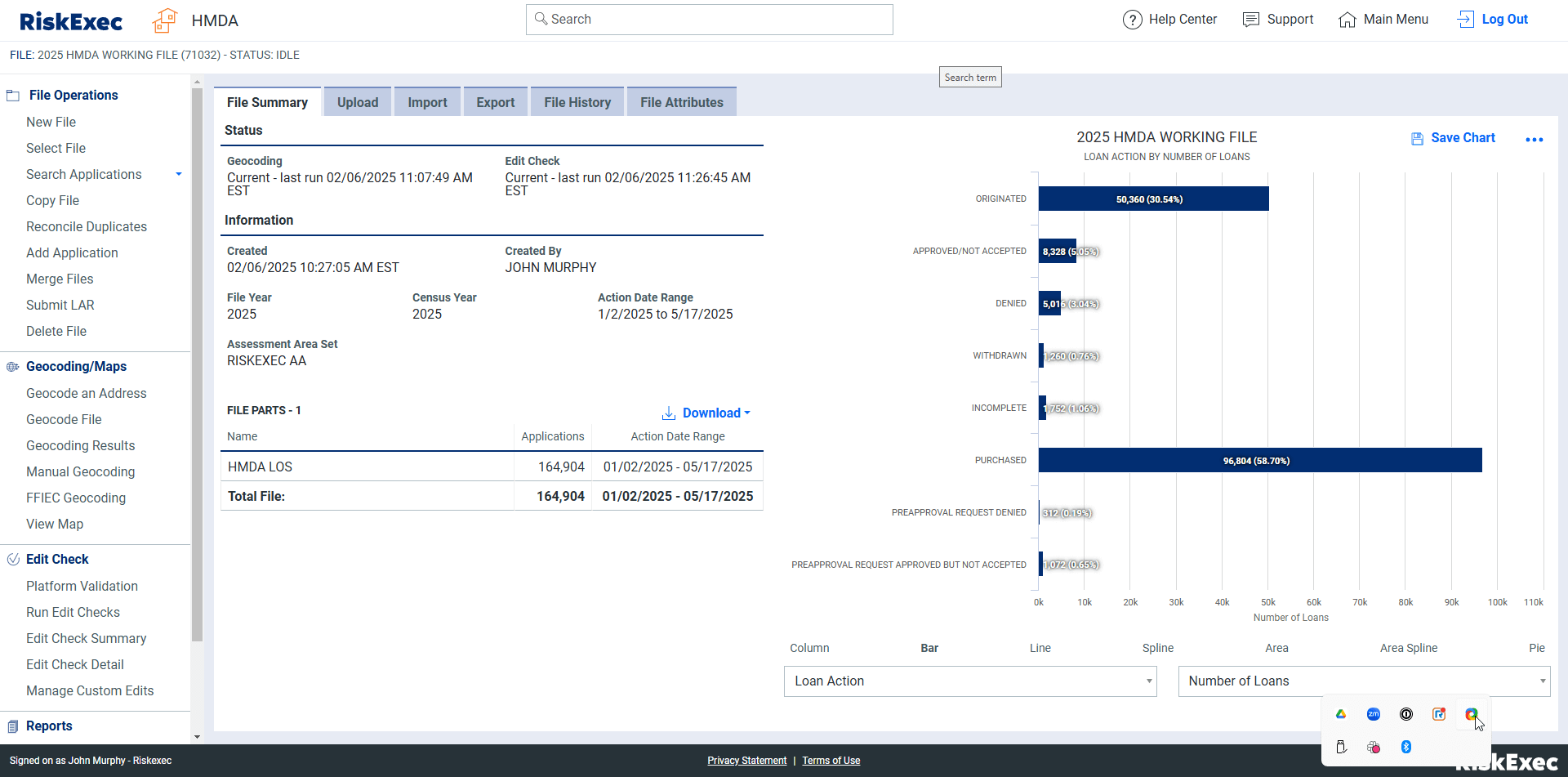This screenshot has height=777, width=1568.
Task: Switch chart type to Column
Action: pos(808,648)
